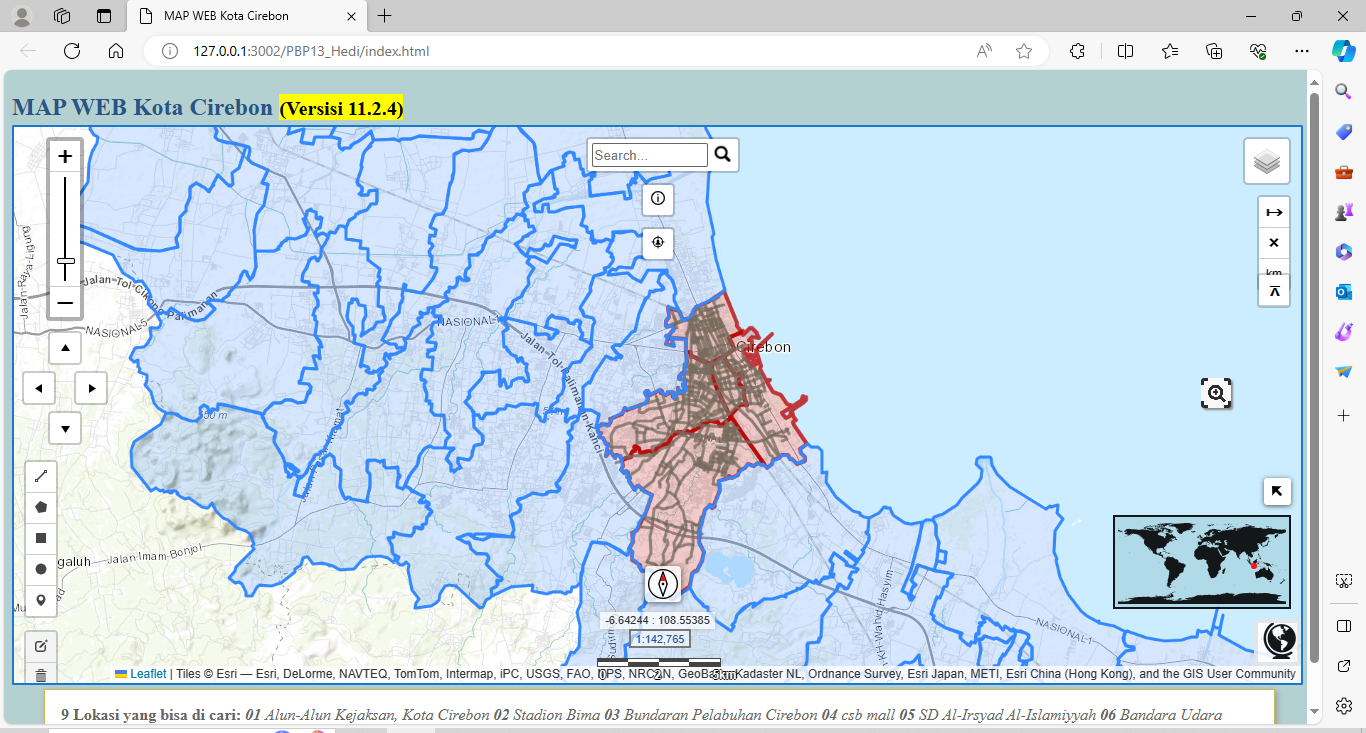
Task: Pick the place marker tool
Action: (41, 600)
